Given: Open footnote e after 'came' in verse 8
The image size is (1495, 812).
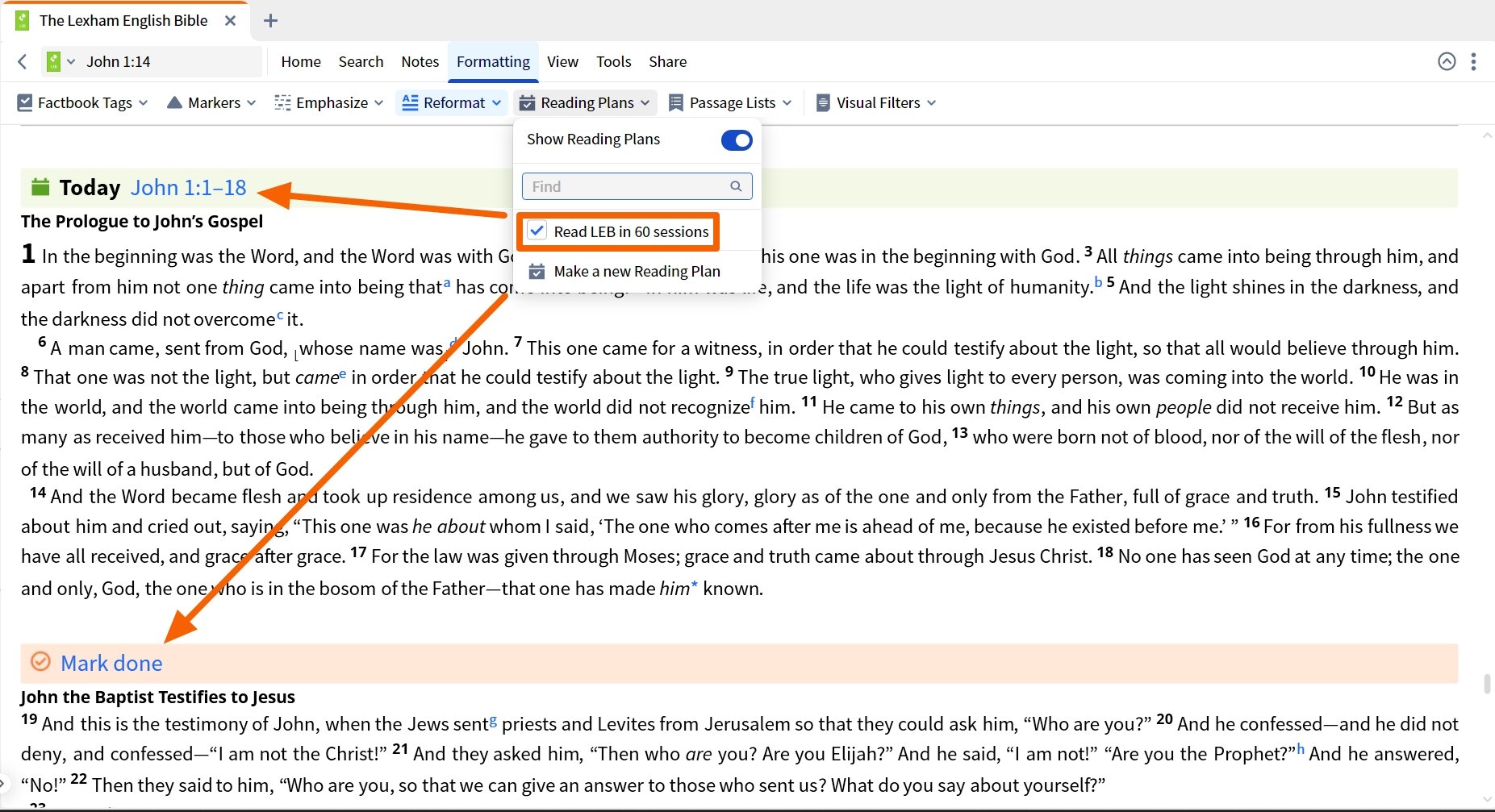Looking at the screenshot, I should [x=342, y=373].
